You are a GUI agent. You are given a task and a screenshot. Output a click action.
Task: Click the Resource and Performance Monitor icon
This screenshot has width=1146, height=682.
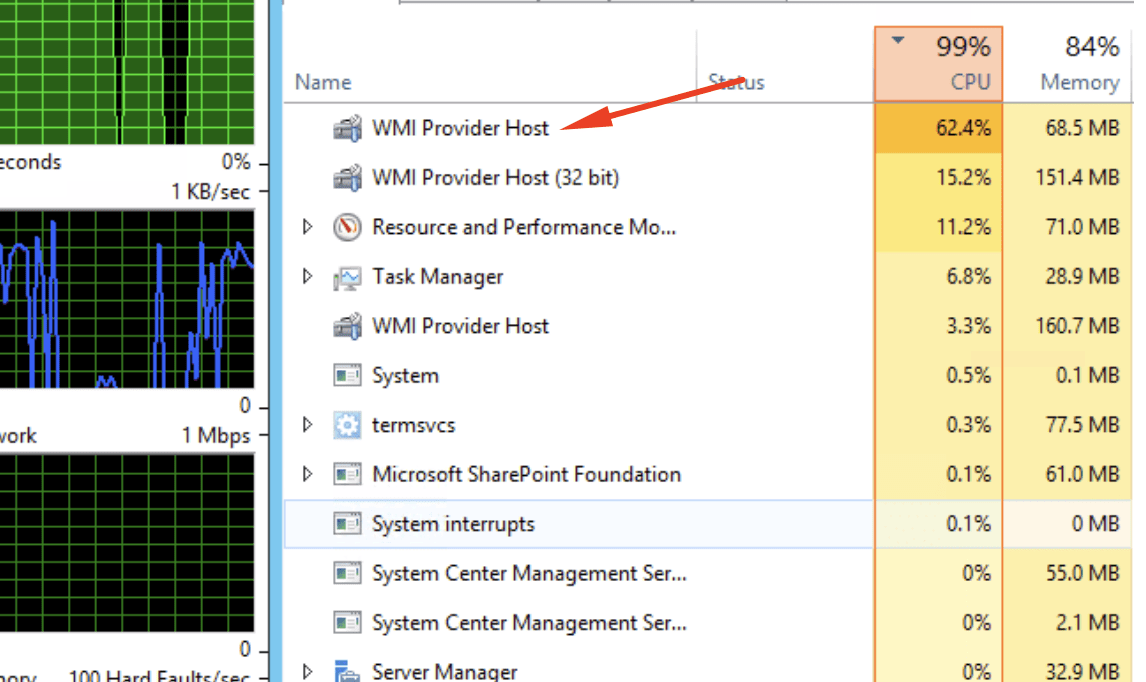click(347, 227)
